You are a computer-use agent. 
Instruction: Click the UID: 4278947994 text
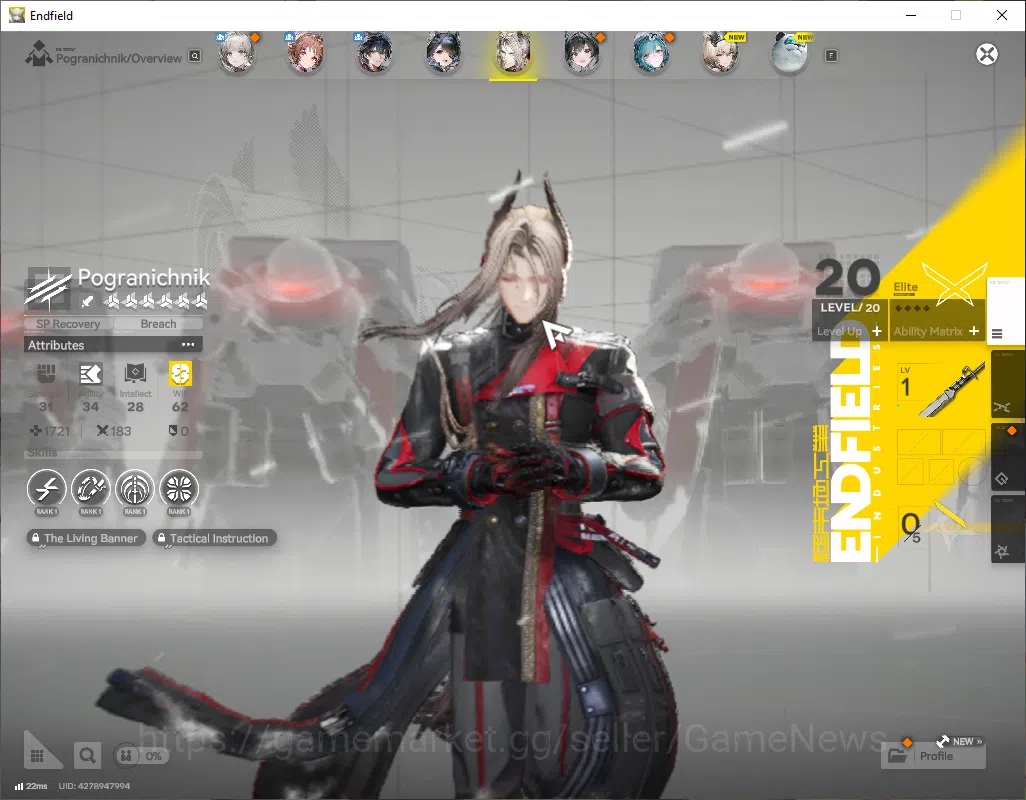94,786
